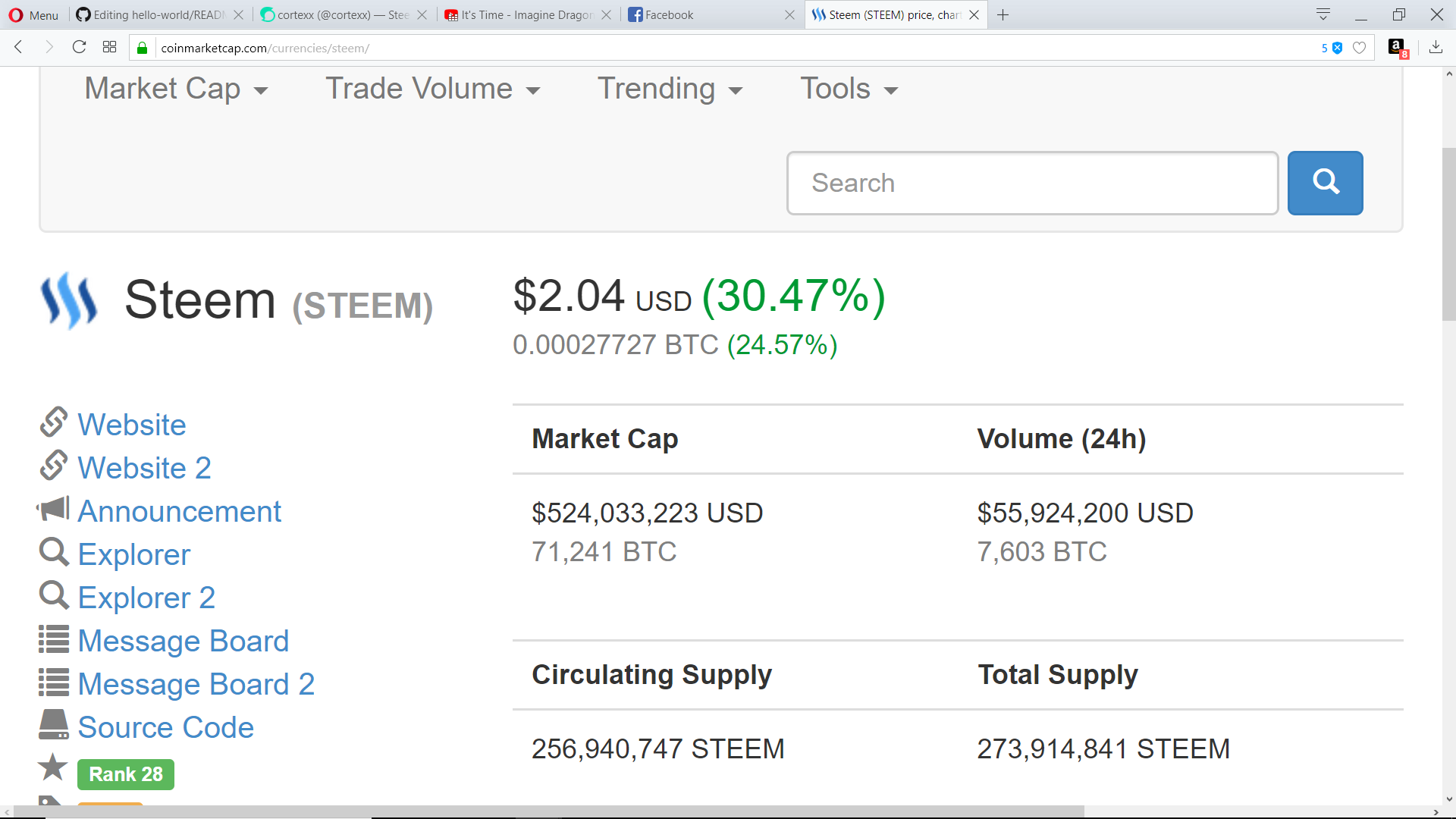Open the Speed Dial grid icon
1456x819 pixels.
(x=109, y=47)
